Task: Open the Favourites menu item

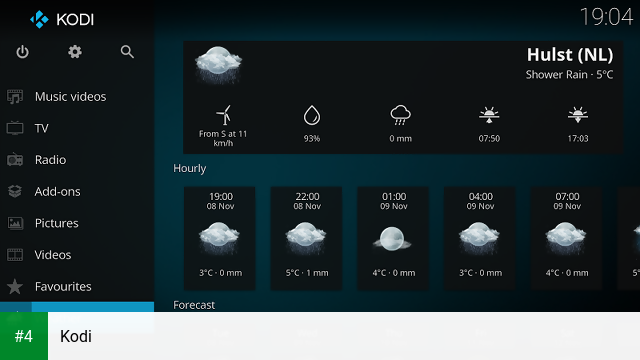Action: click(77, 286)
